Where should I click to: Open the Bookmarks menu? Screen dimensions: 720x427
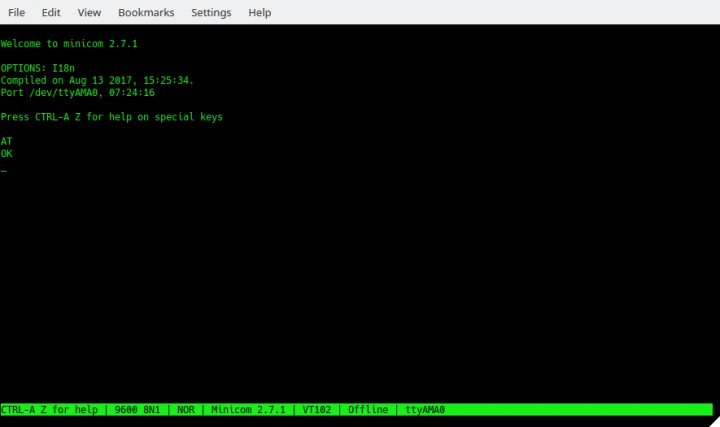point(146,12)
